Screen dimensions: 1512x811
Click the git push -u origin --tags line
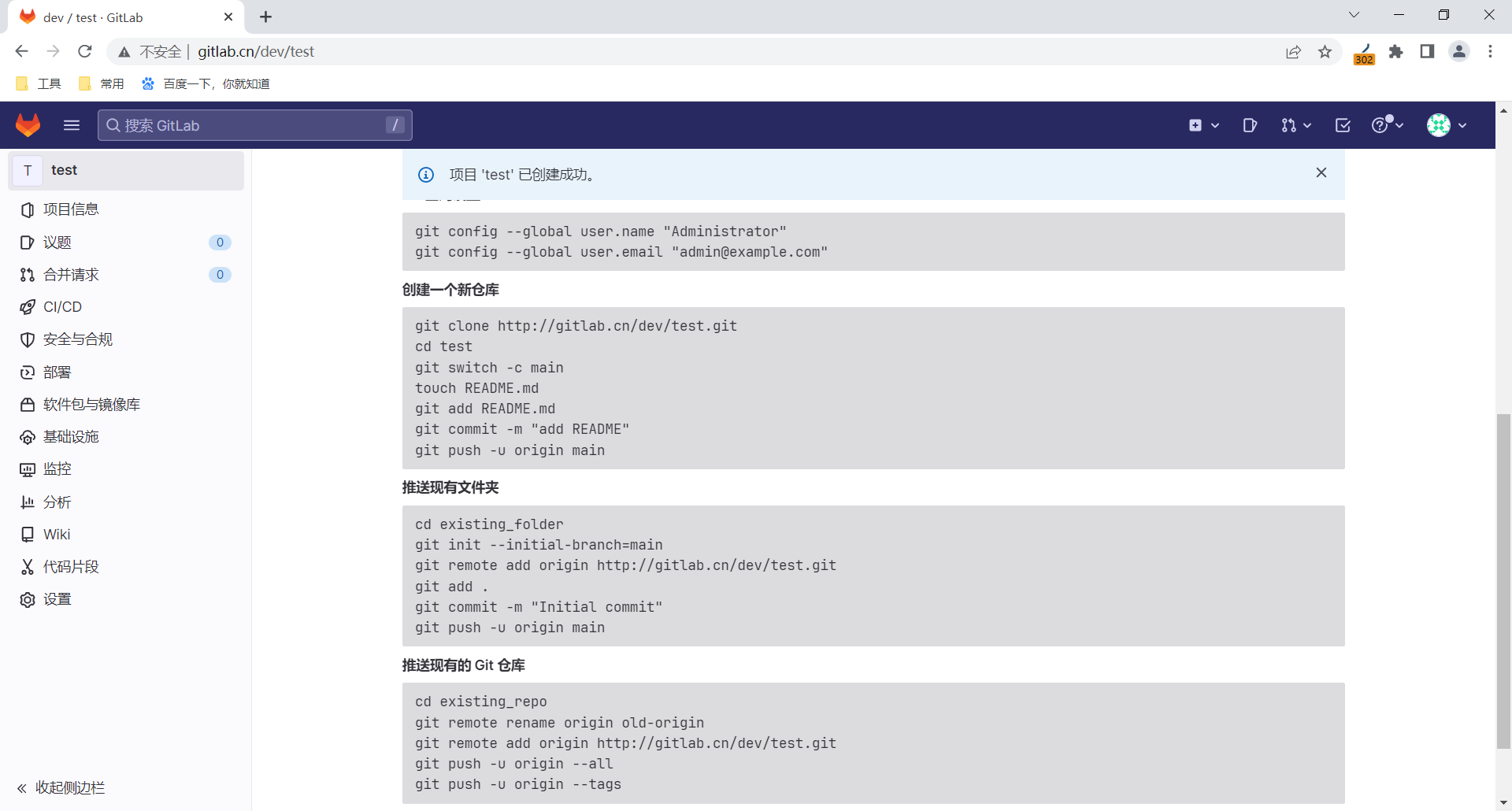[x=518, y=784]
